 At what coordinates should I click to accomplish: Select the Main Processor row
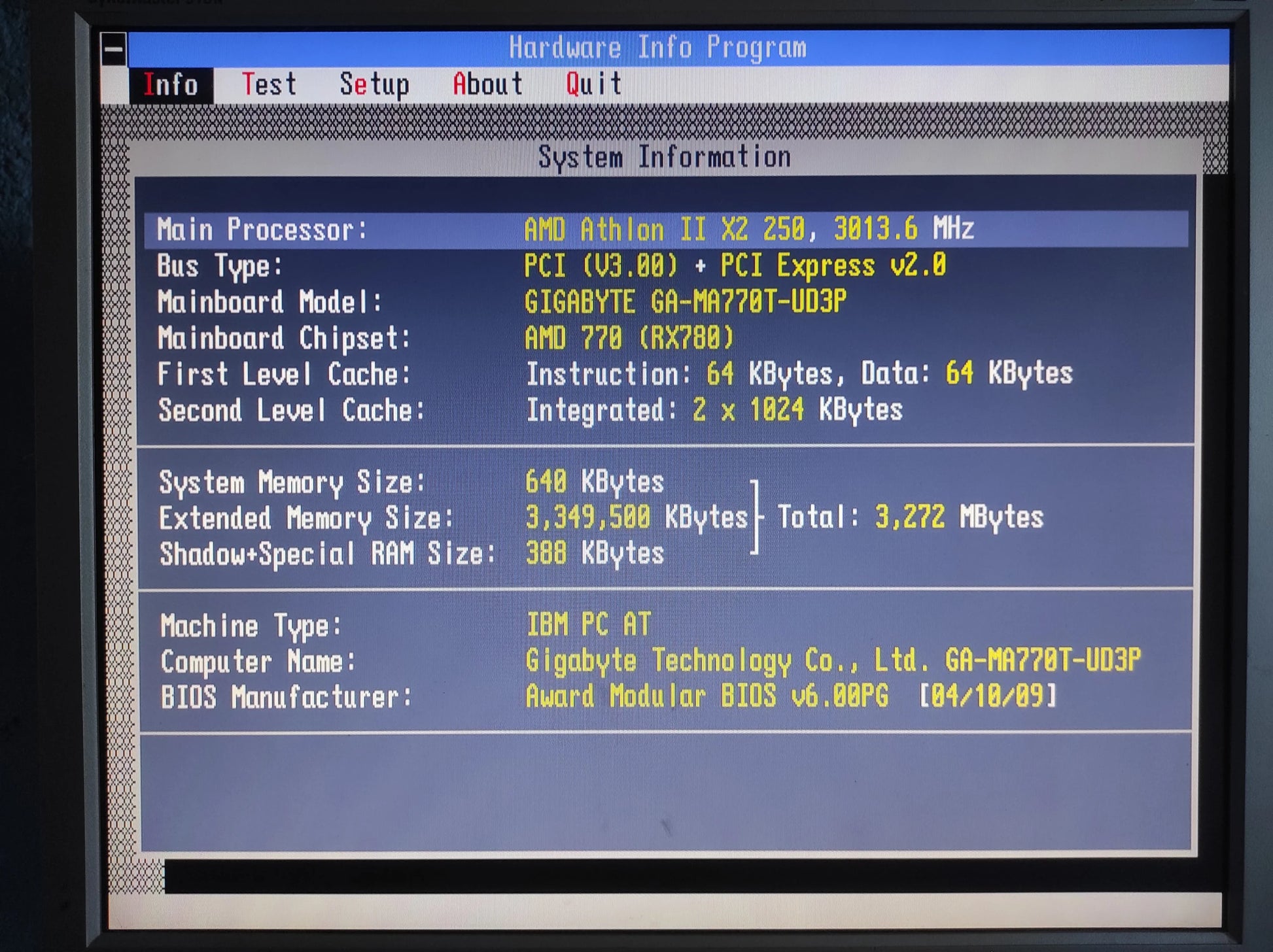coord(666,229)
